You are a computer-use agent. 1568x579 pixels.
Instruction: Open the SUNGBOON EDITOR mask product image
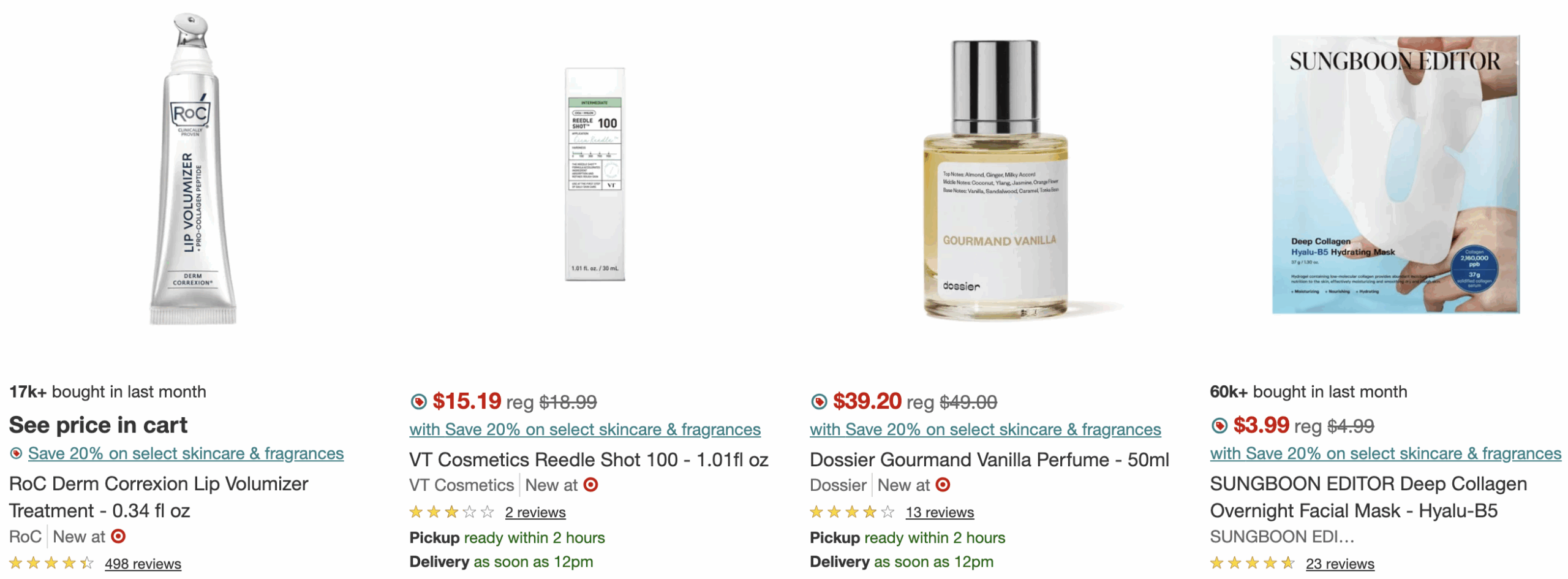(1395, 175)
